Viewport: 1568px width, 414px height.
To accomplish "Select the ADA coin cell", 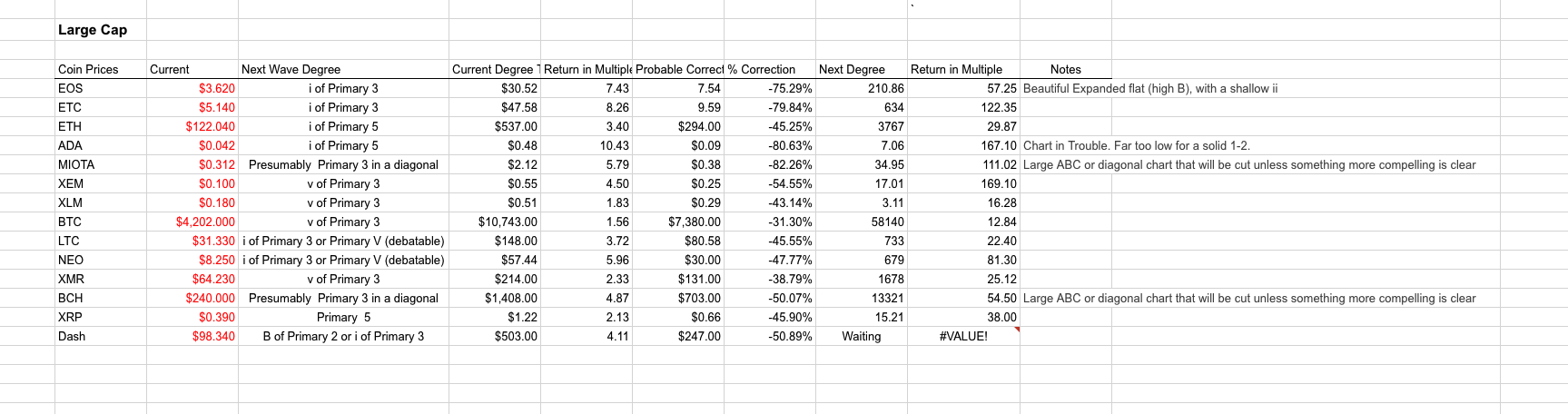I will [x=101, y=145].
